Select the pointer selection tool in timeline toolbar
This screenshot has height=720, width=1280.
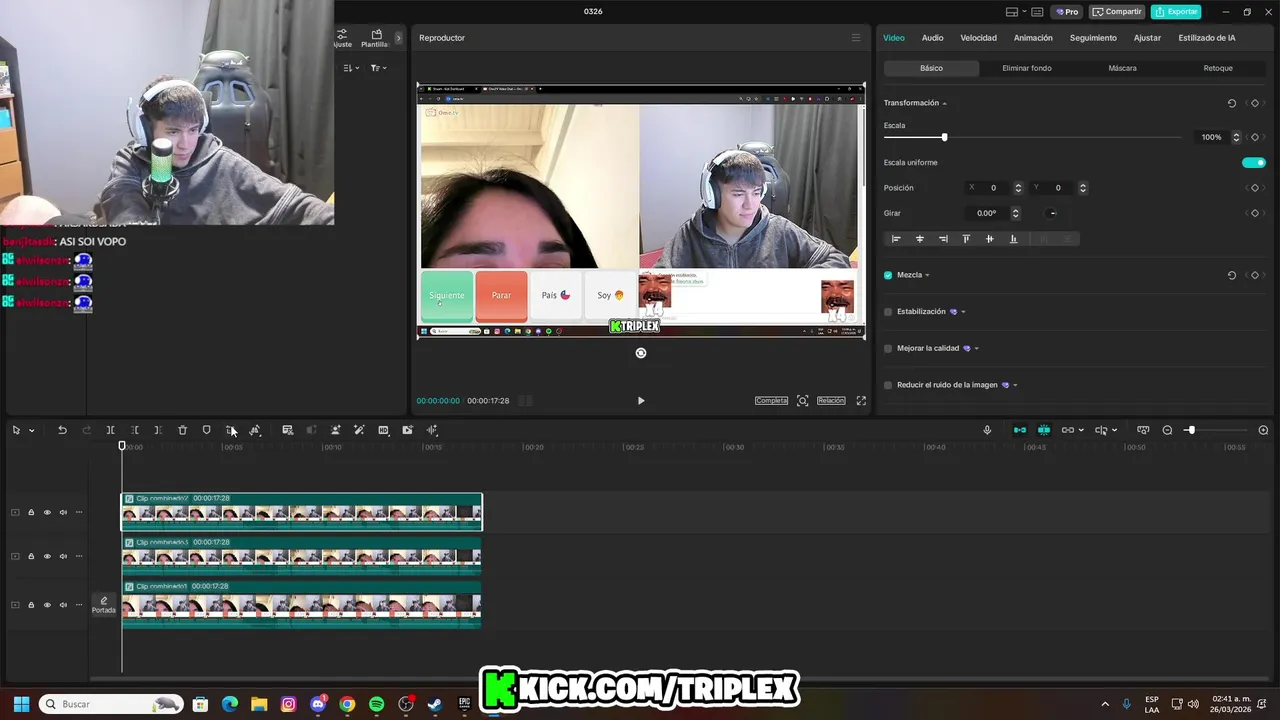click(16, 430)
